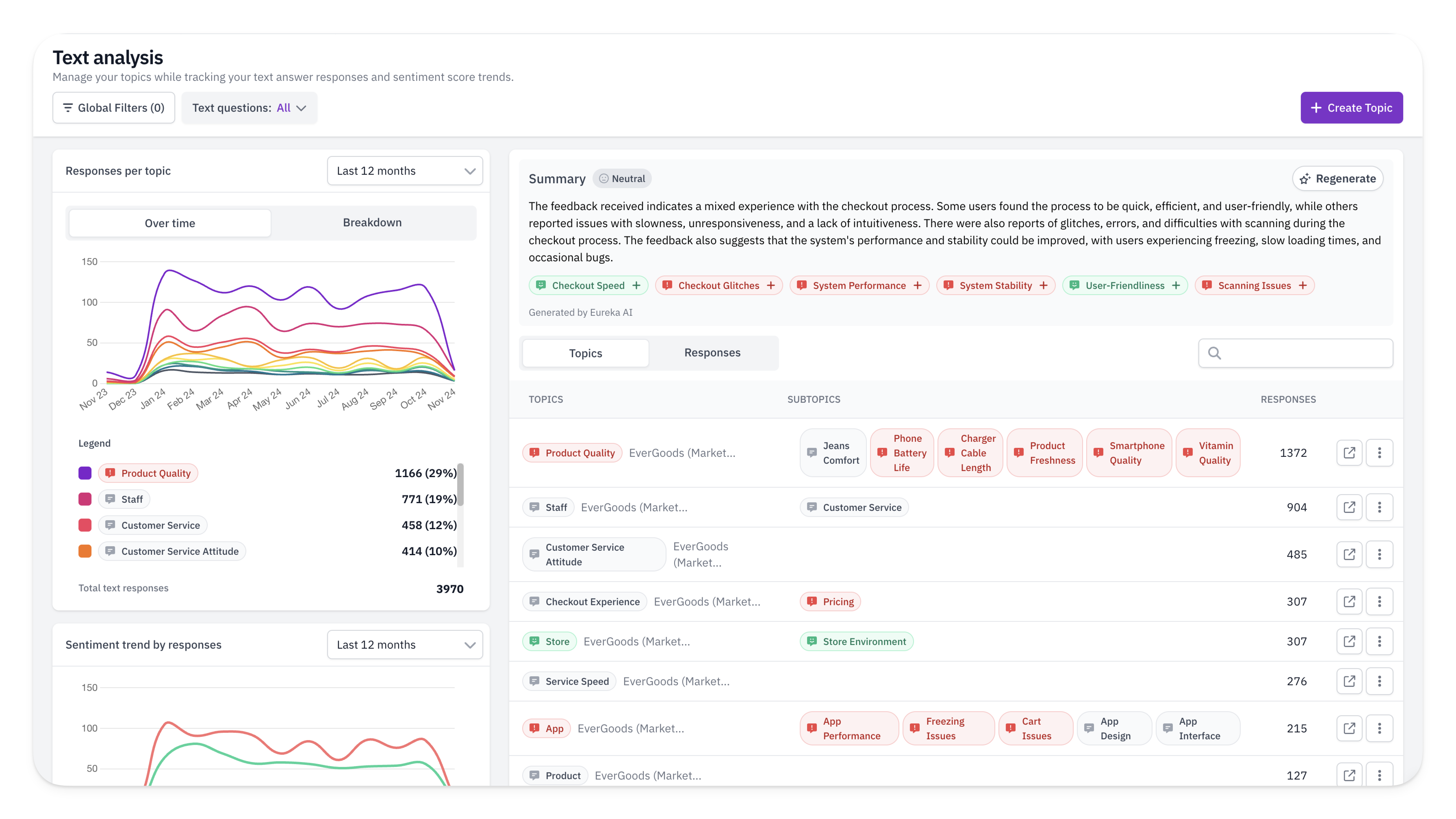This screenshot has width=1456, height=819.
Task: Open external link for Checkout Experience row
Action: [1349, 602]
